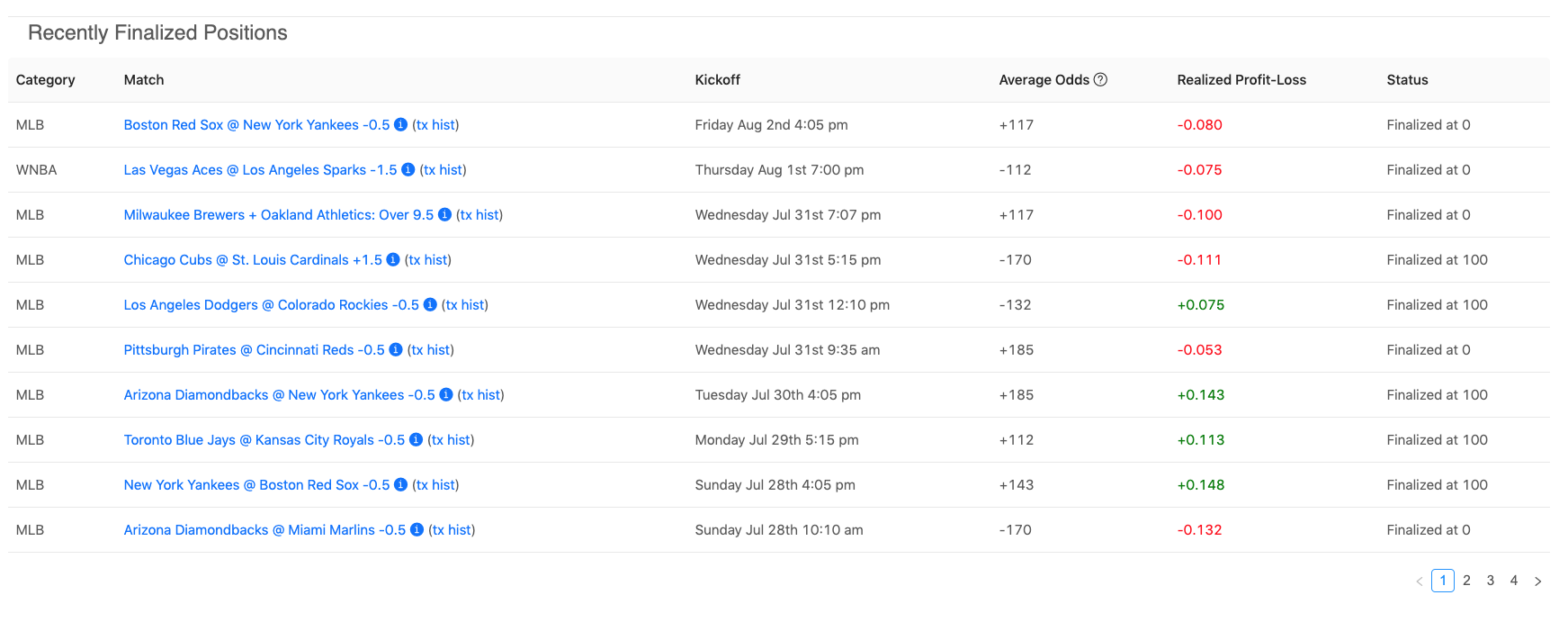This screenshot has width=1568, height=622.
Task: Go to next page using right chevron
Action: coord(1537,581)
